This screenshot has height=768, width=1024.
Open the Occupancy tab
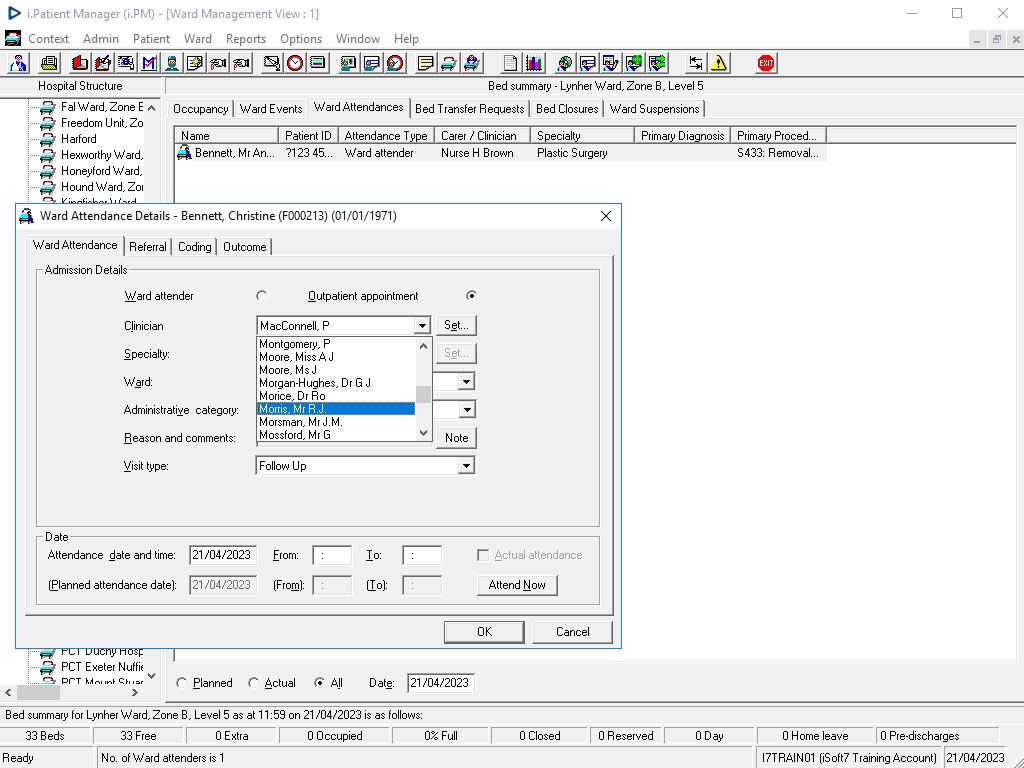click(x=200, y=109)
